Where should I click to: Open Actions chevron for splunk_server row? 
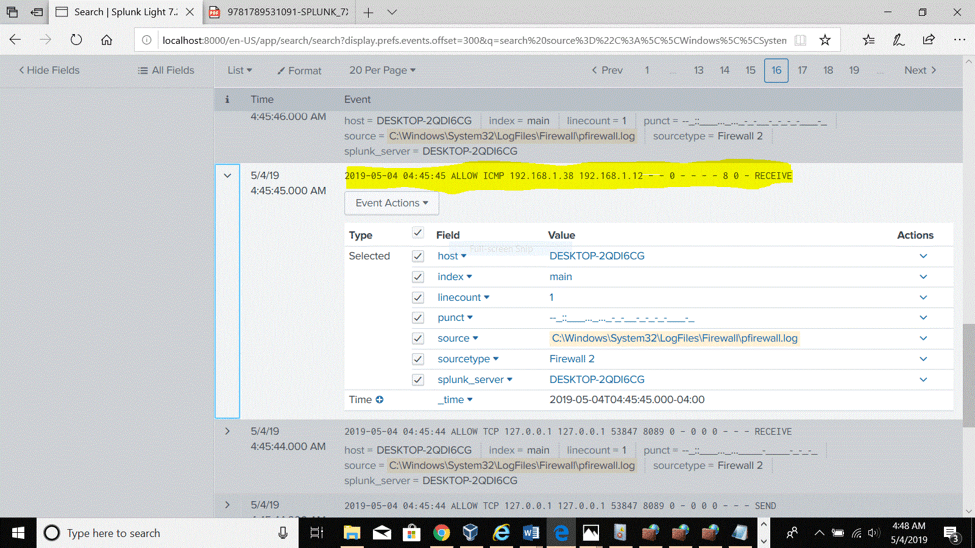pos(923,379)
